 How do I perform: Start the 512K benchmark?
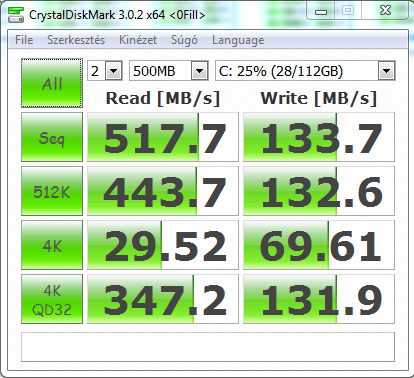[x=52, y=191]
